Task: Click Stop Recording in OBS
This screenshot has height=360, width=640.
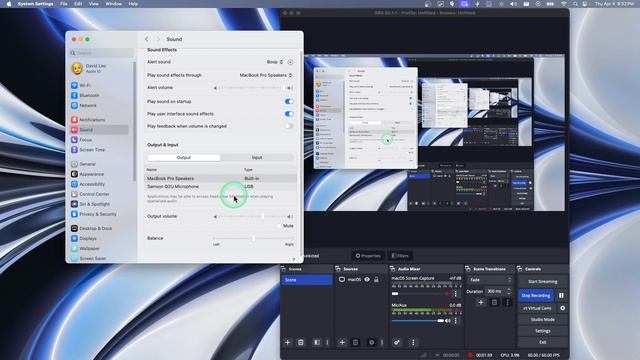Action: point(536,296)
